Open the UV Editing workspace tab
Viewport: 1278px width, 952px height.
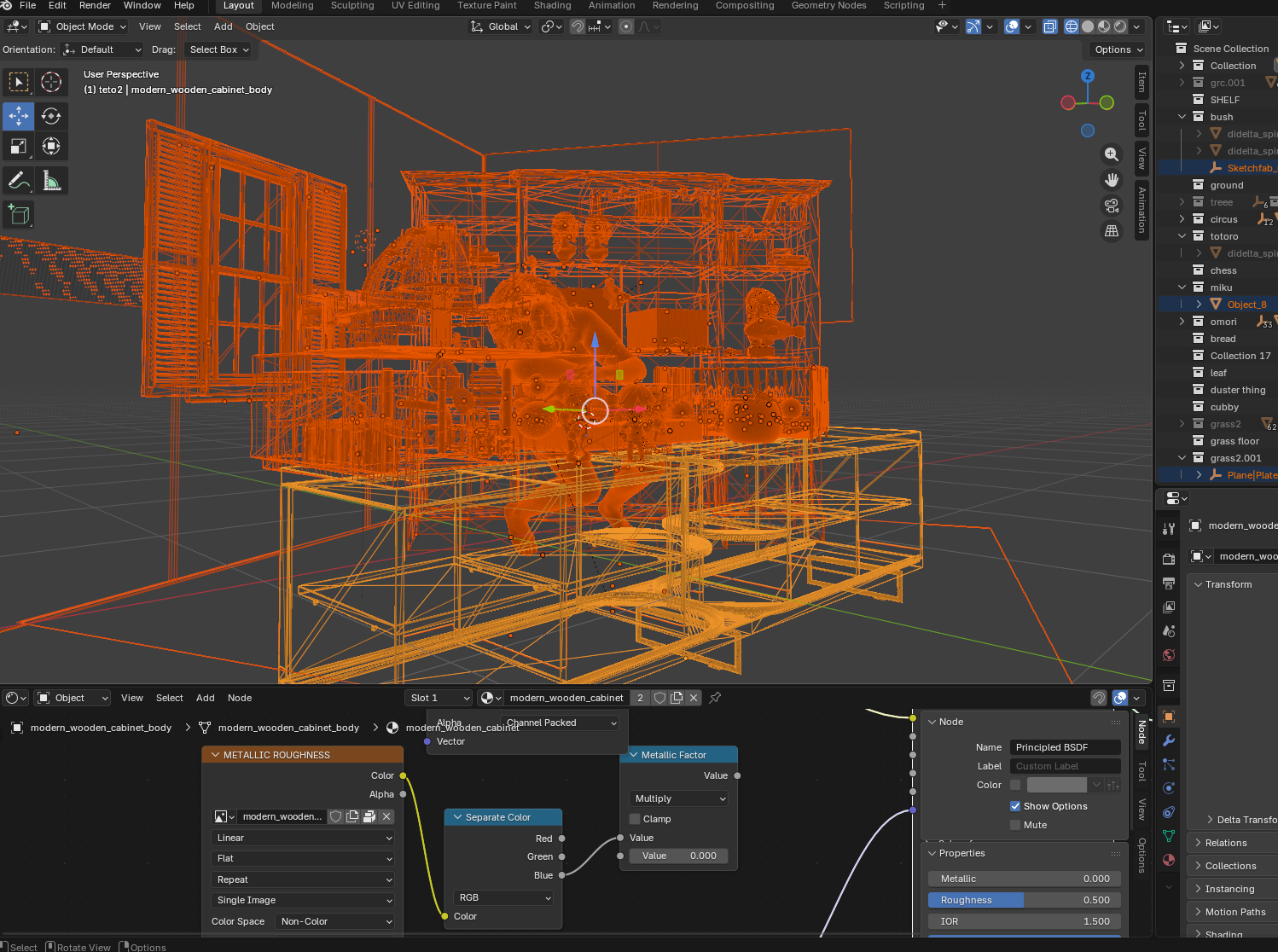pos(415,5)
